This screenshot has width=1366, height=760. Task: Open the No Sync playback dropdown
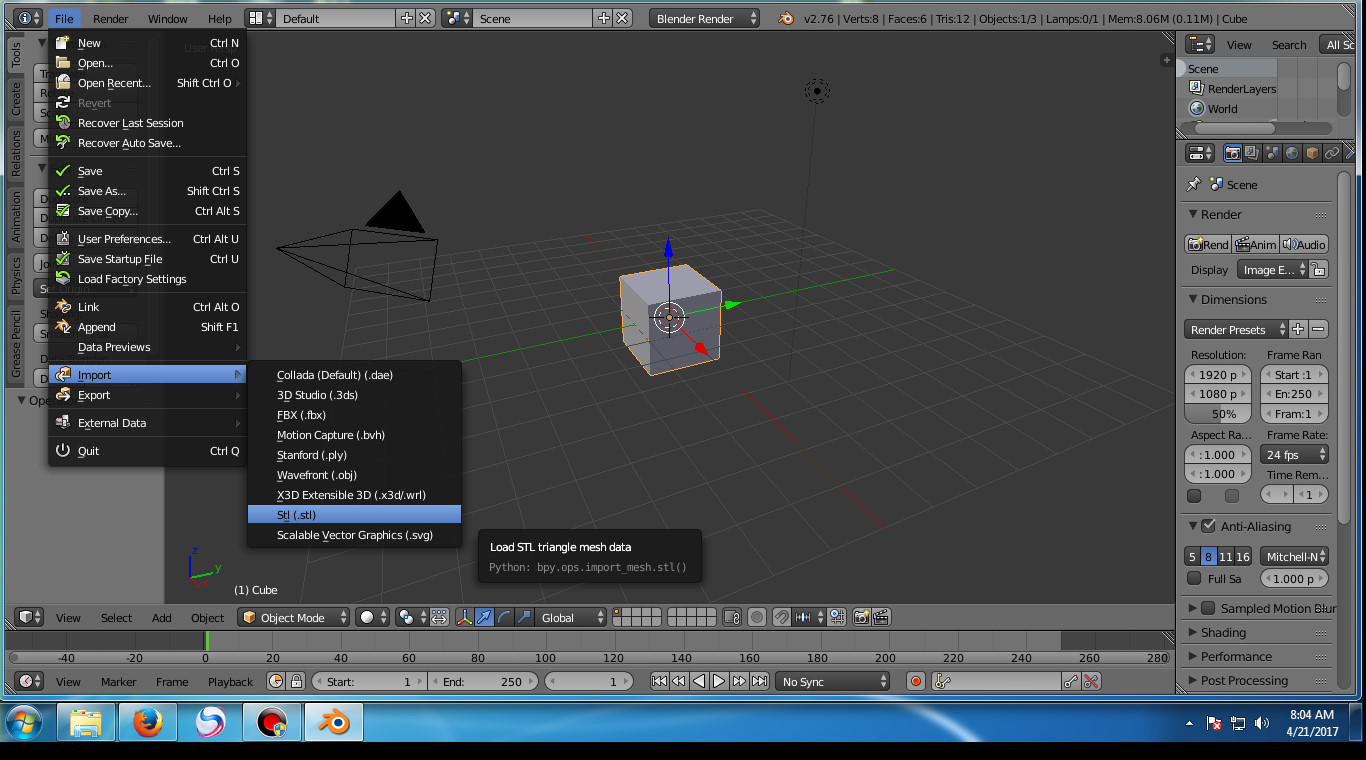tap(833, 681)
